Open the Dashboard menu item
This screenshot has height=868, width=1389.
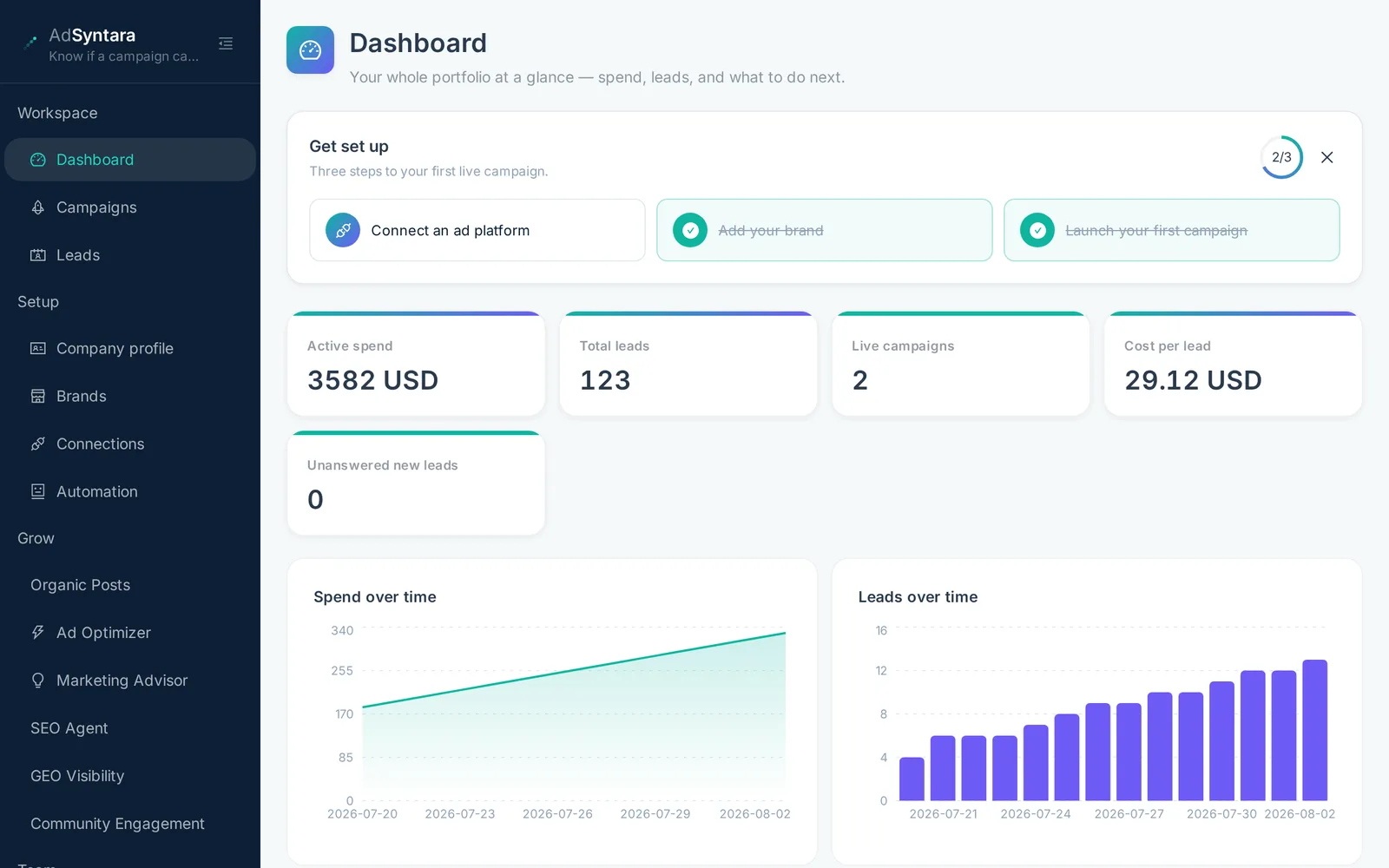[x=130, y=160]
